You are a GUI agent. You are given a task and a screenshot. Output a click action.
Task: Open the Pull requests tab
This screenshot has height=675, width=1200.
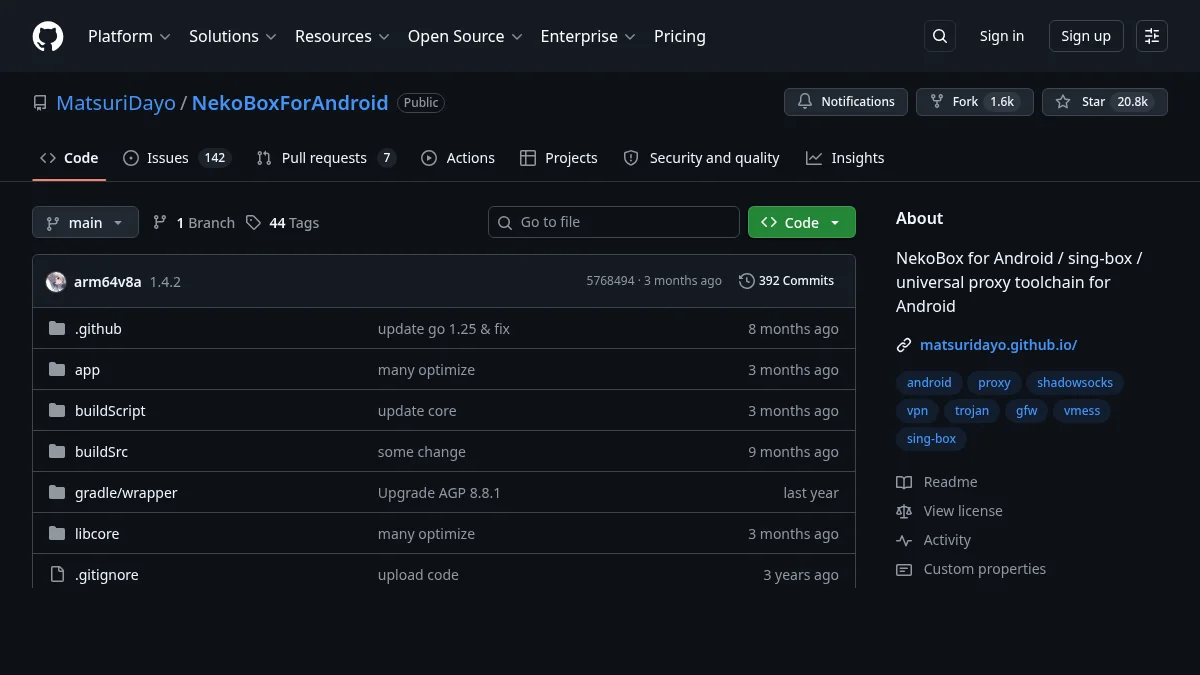(x=326, y=158)
